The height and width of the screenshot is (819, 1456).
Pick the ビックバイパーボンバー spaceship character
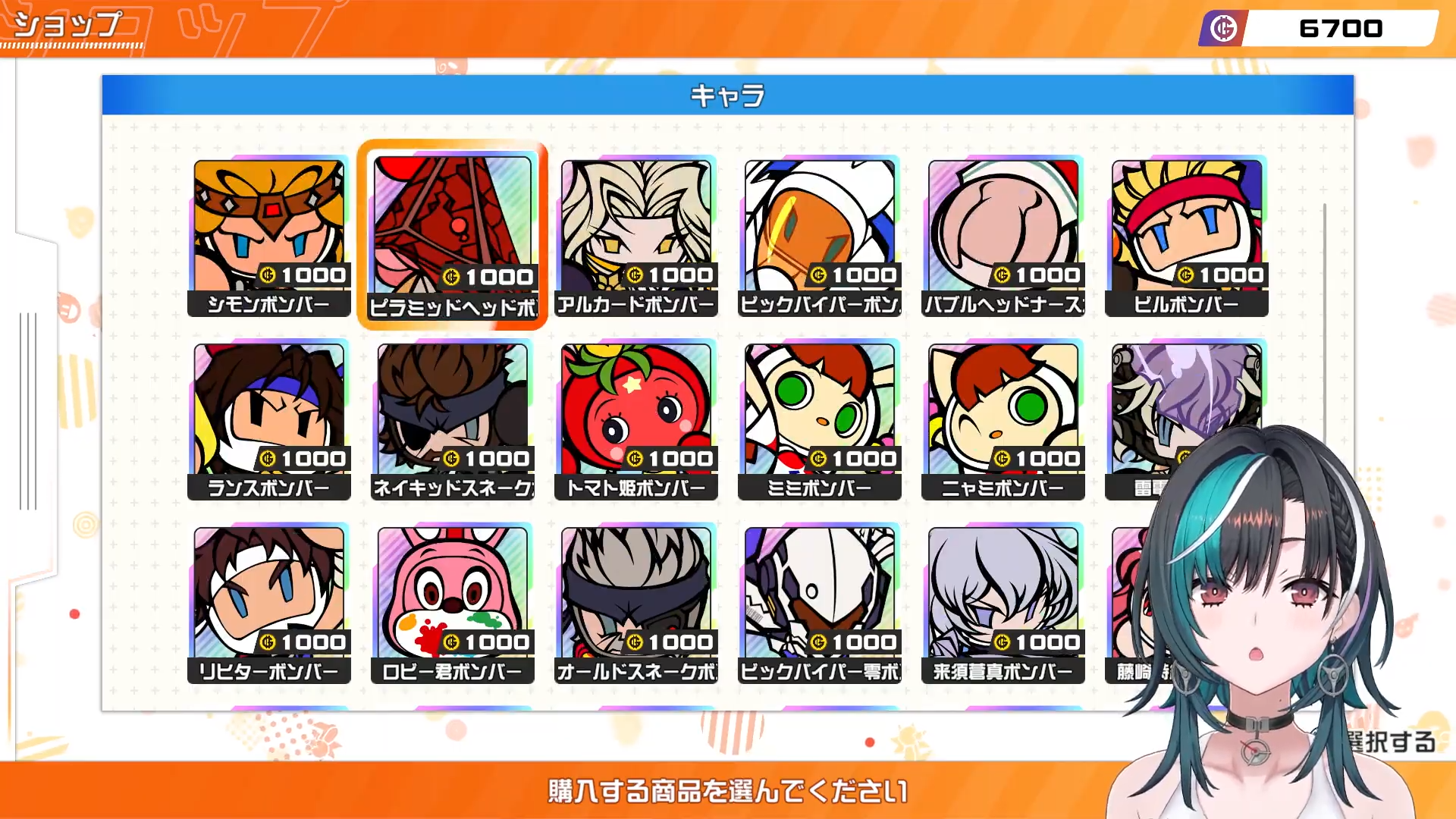pos(820,237)
